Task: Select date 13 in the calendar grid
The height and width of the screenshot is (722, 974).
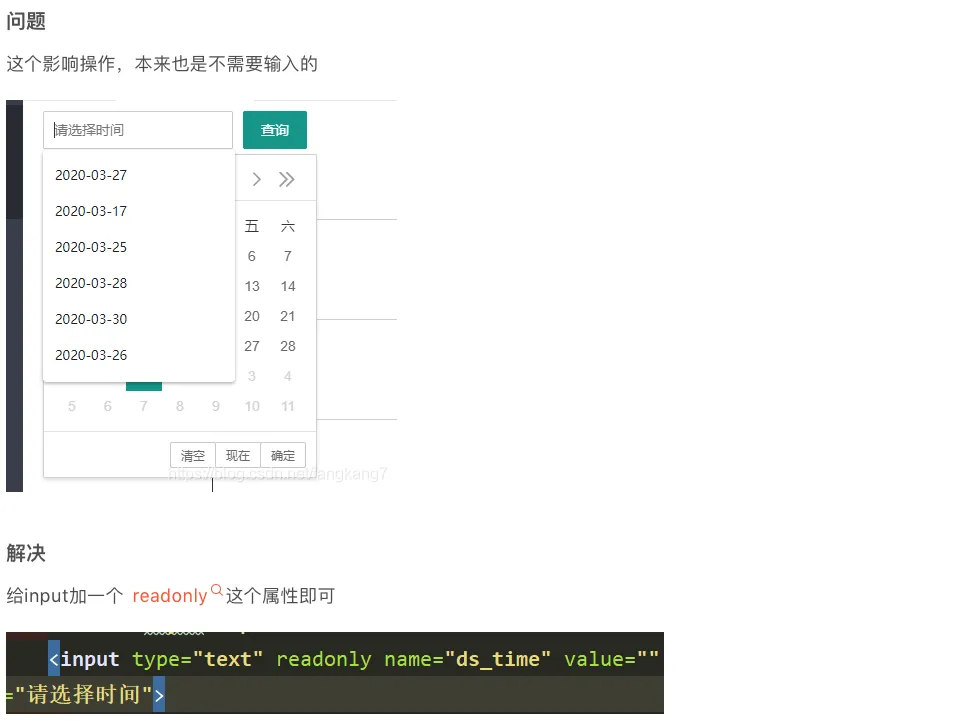Action: [251, 286]
